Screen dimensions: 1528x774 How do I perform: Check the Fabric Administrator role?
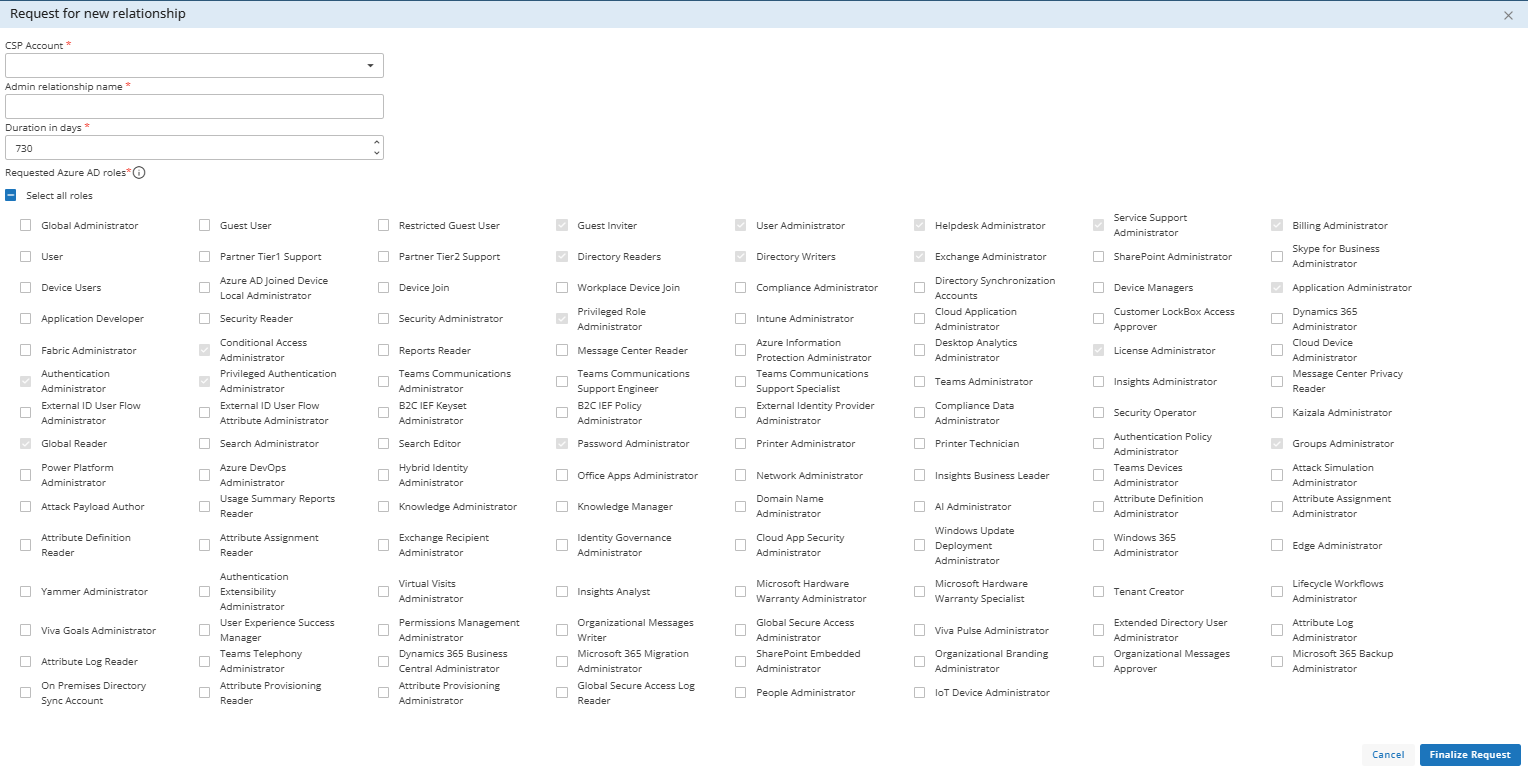coord(25,350)
